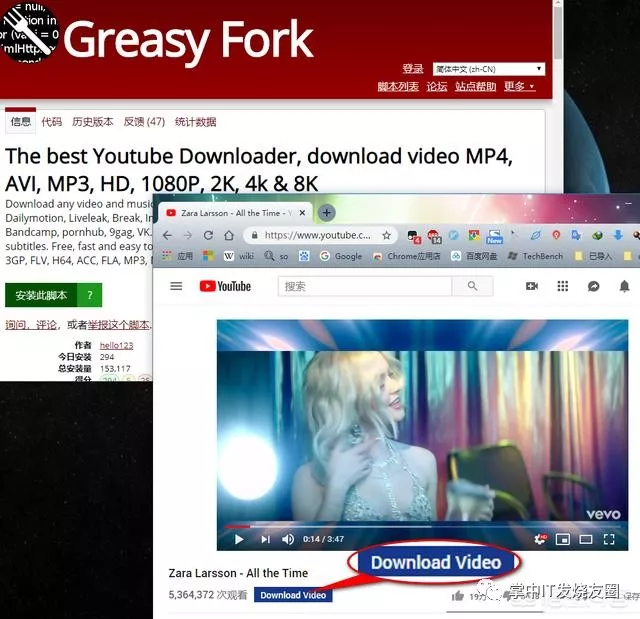This screenshot has width=640, height=619.
Task: Click the YouTube search magnifier button
Action: point(472,286)
